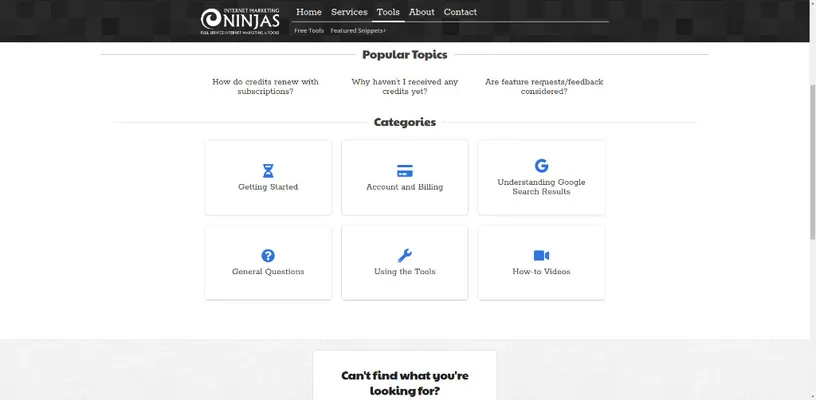
Task: Click the Internet Marketing Ninjas logo
Action: tap(240, 21)
